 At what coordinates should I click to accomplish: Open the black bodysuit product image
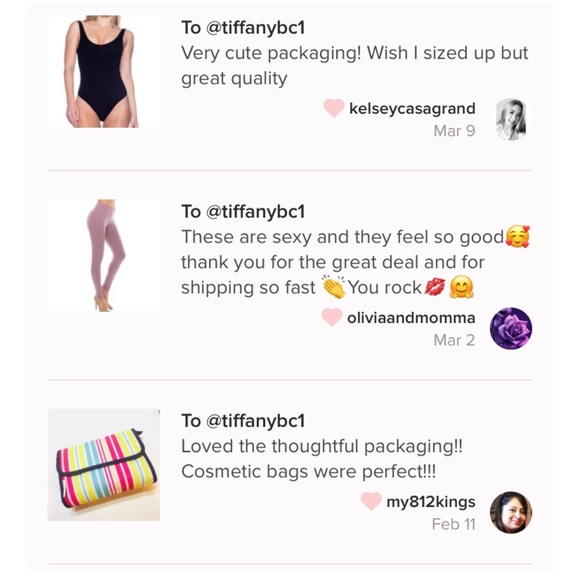(104, 71)
